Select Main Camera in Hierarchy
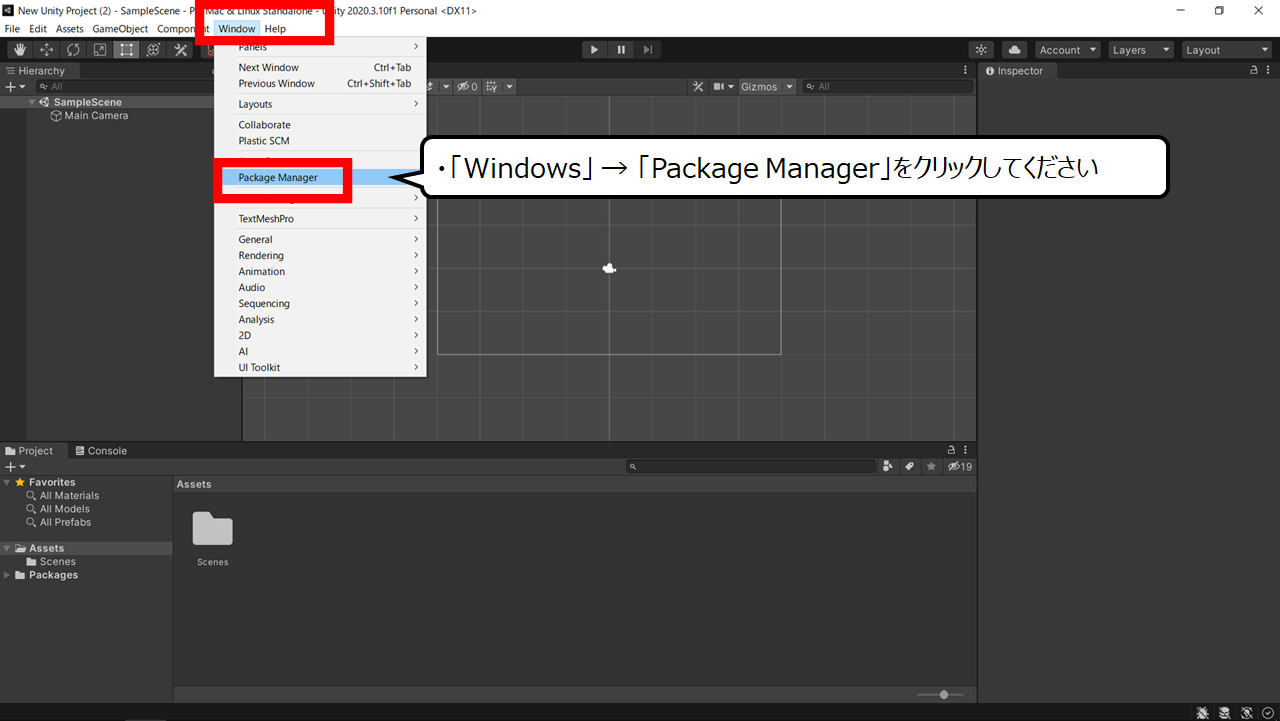This screenshot has height=721, width=1280. (x=96, y=116)
